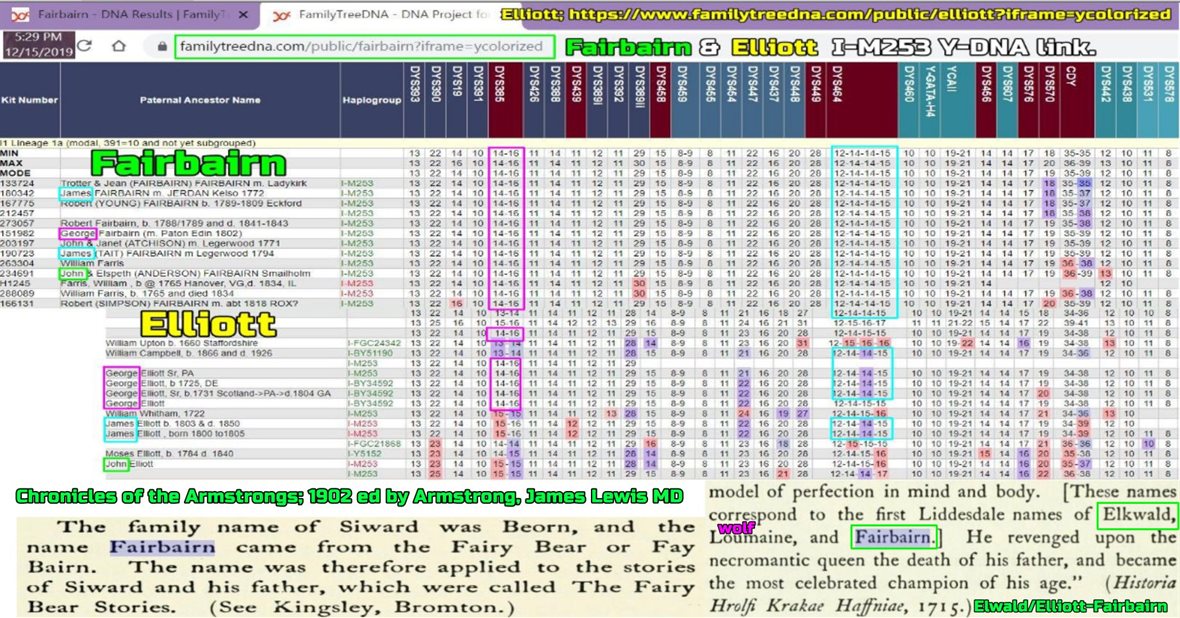This screenshot has width=1180, height=618.
Task: Click the favicon on the Fairbairn DNA Results tab
Action: (x=18, y=16)
